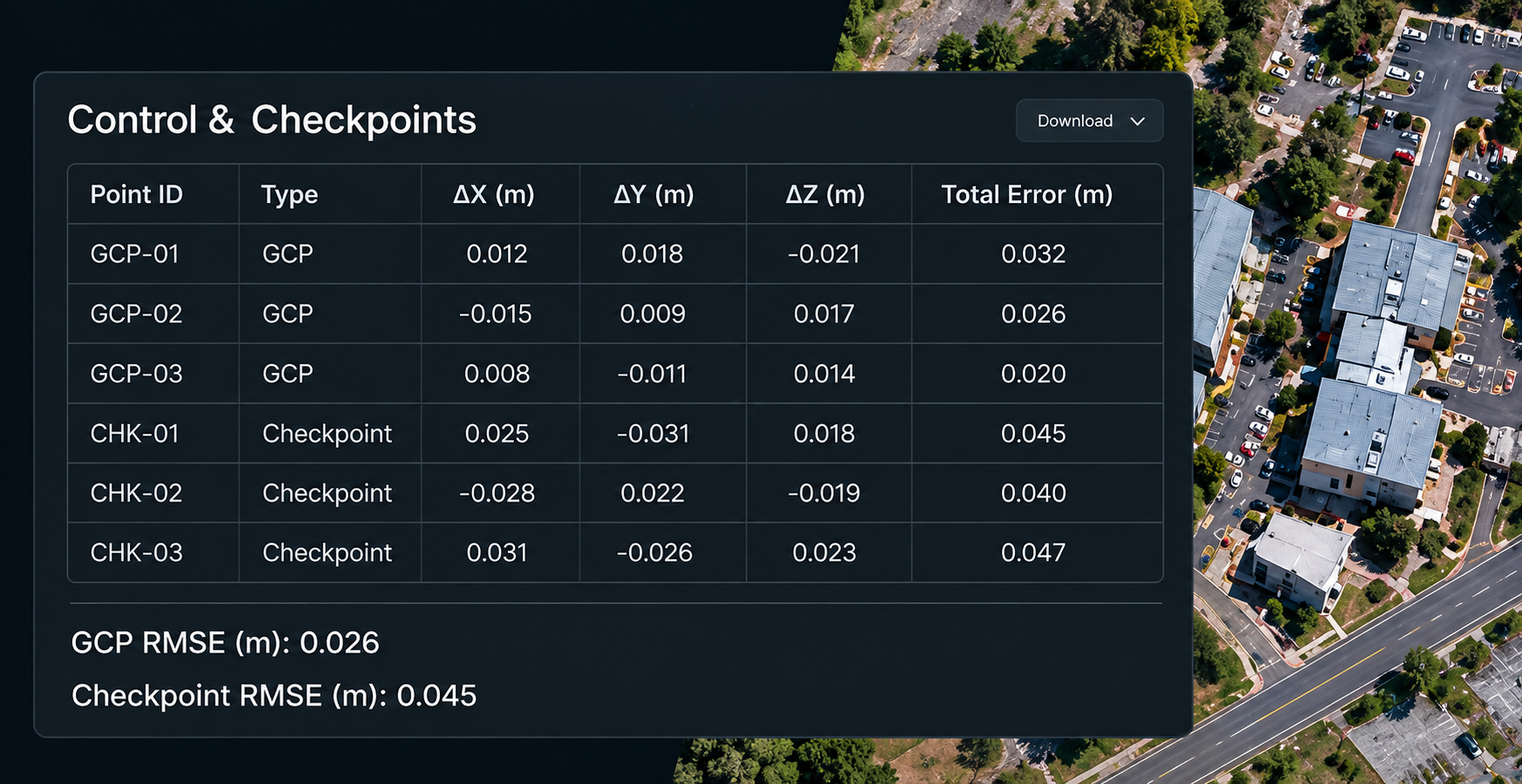Image resolution: width=1522 pixels, height=784 pixels.
Task: Click the Checkpoint RMSE (m) summary line
Action: 274,696
